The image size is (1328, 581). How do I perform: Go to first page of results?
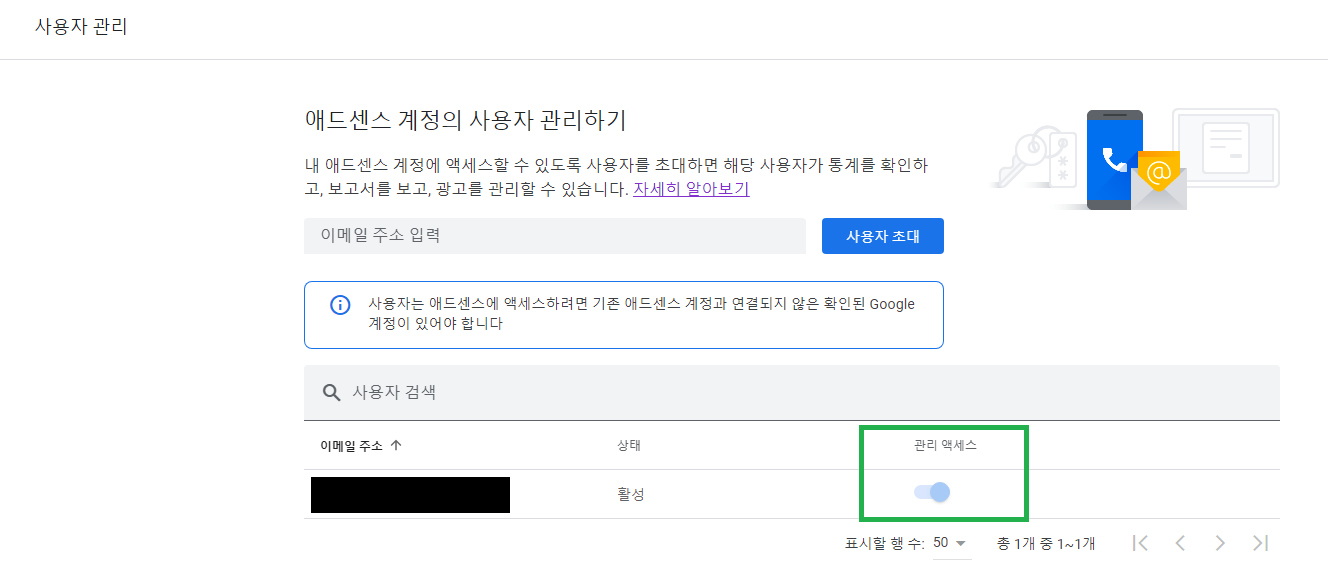pyautogui.click(x=1140, y=543)
